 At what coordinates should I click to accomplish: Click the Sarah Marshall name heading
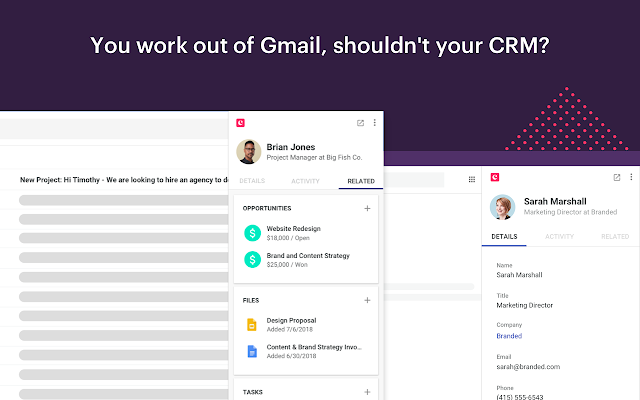555,202
